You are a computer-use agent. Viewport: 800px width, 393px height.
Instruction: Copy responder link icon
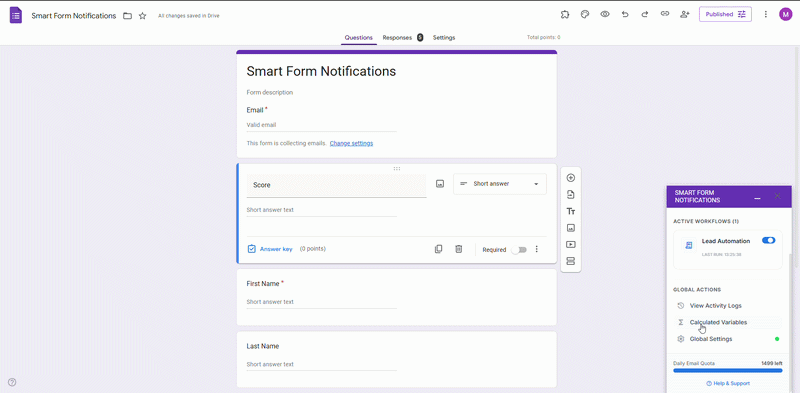tap(664, 14)
